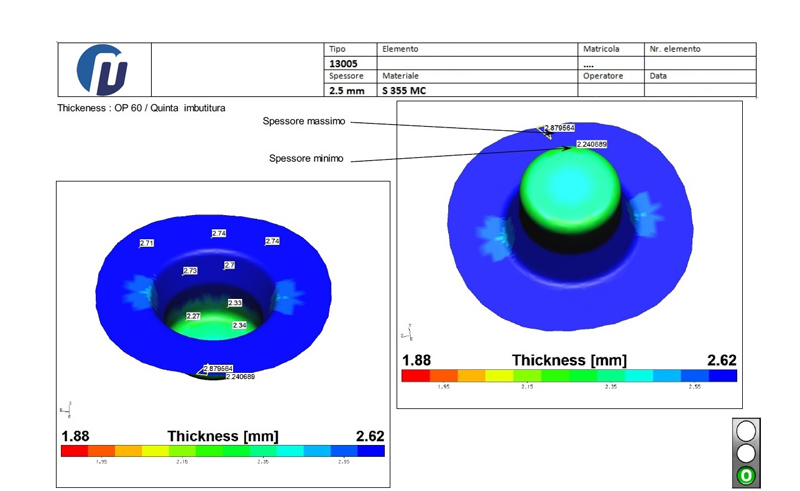Image resolution: width=800 pixels, height=491 pixels.
Task: Click the 2.240689 label on the dome top
Action: tap(591, 144)
